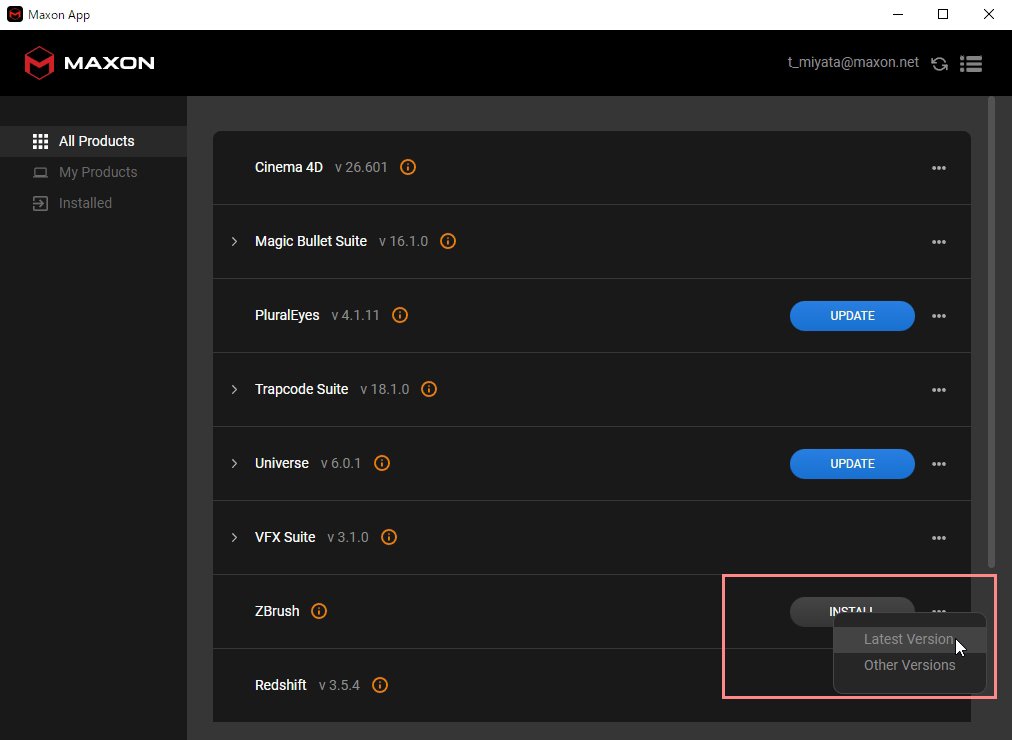Click the Redshift product name

click(281, 685)
